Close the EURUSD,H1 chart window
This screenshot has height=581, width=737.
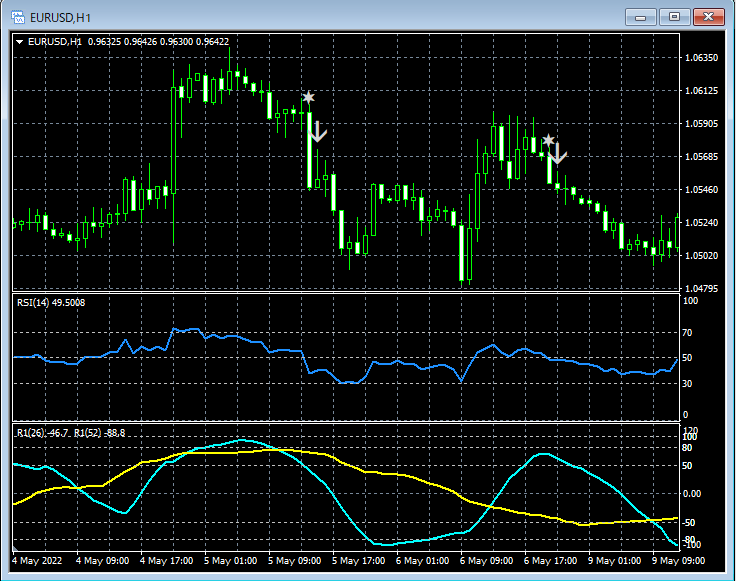coord(709,16)
